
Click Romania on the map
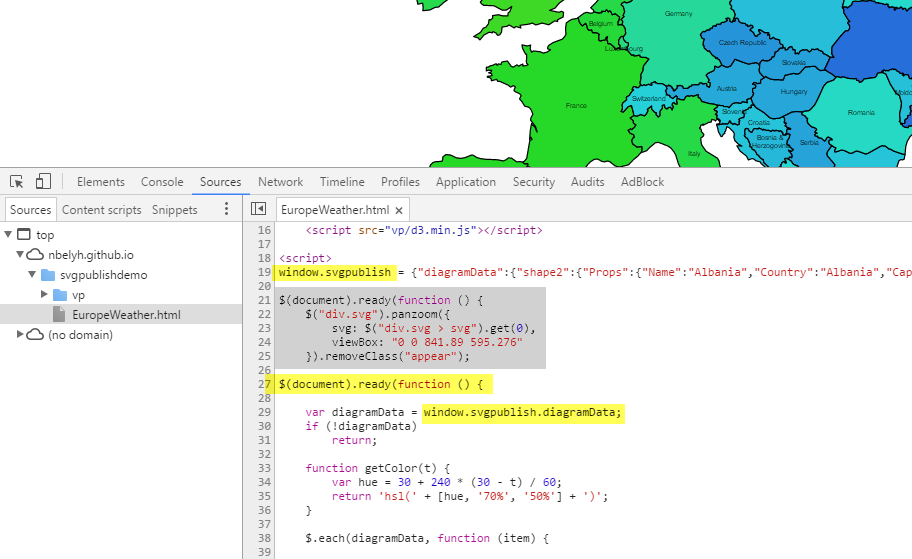[x=861, y=112]
